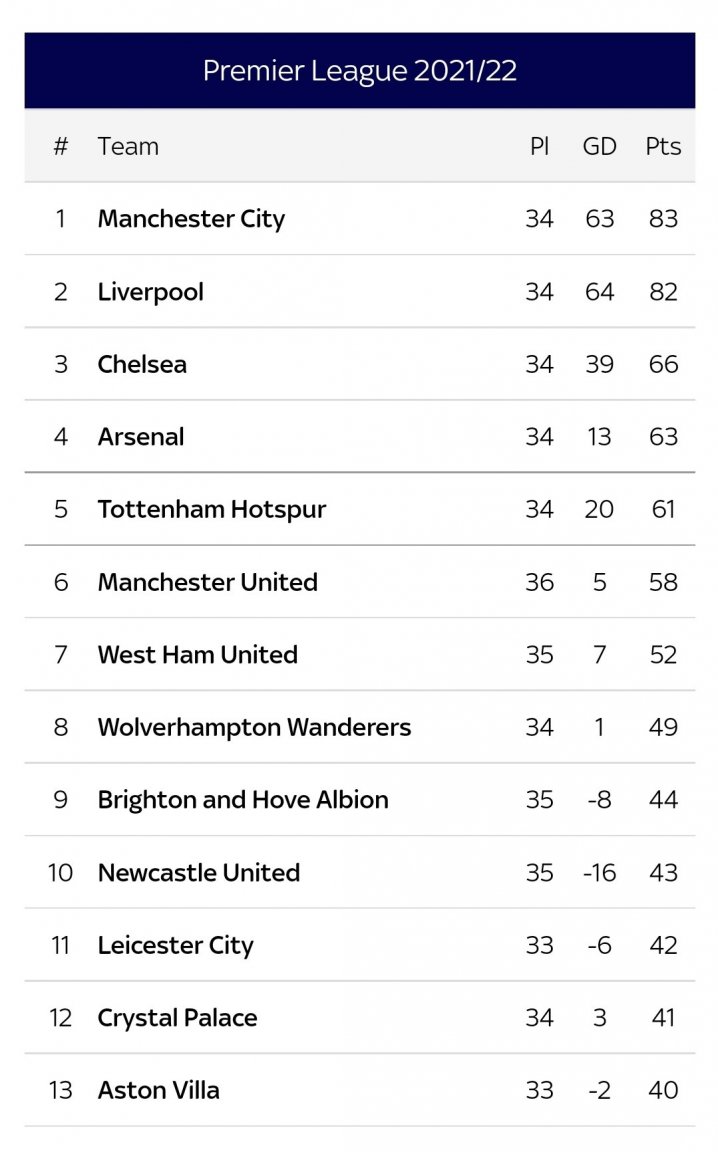The width and height of the screenshot is (718, 1152).
Task: Click the Pts column header
Action: coord(663,146)
